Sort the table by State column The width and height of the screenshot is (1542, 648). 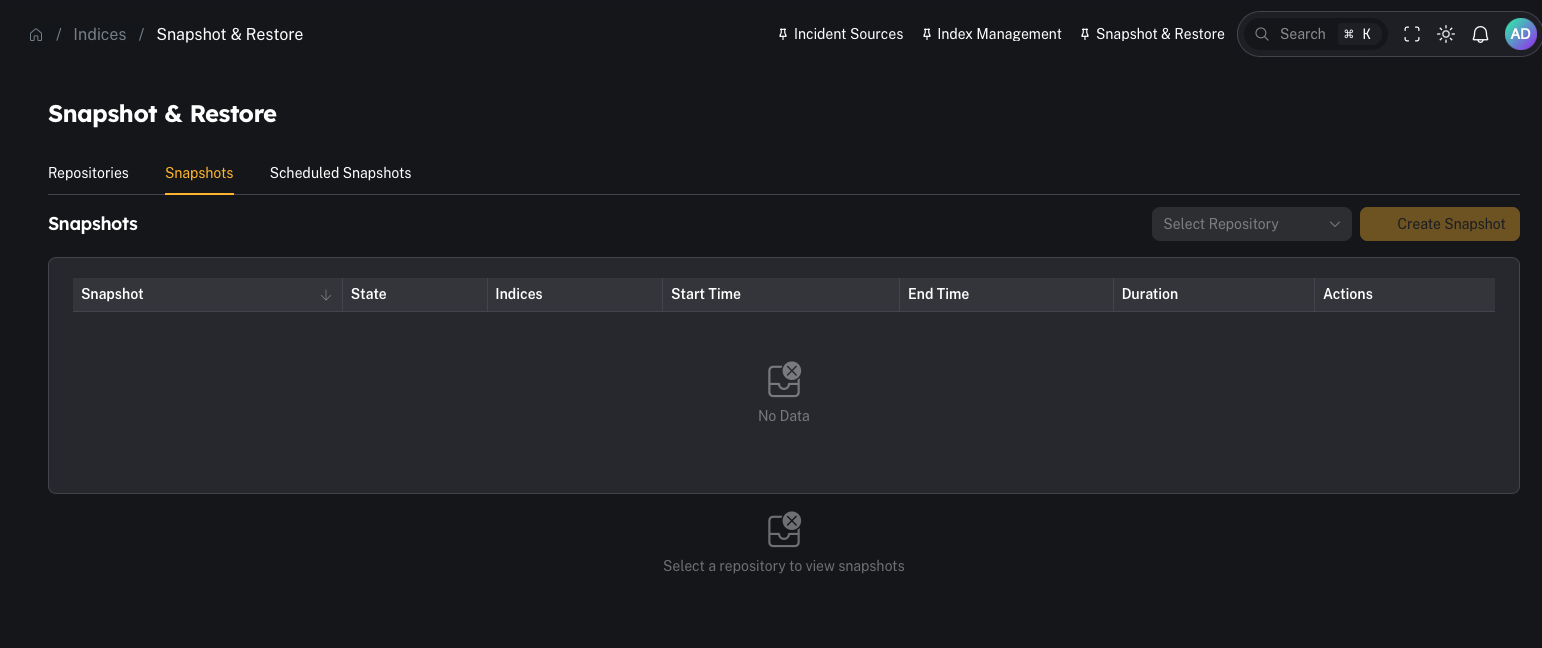click(x=368, y=294)
